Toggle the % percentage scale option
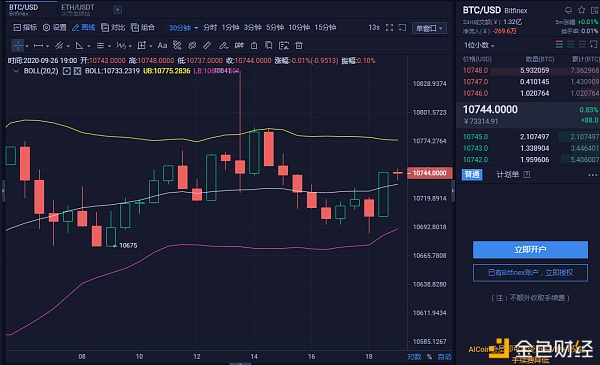600x365 pixels. tap(429, 357)
